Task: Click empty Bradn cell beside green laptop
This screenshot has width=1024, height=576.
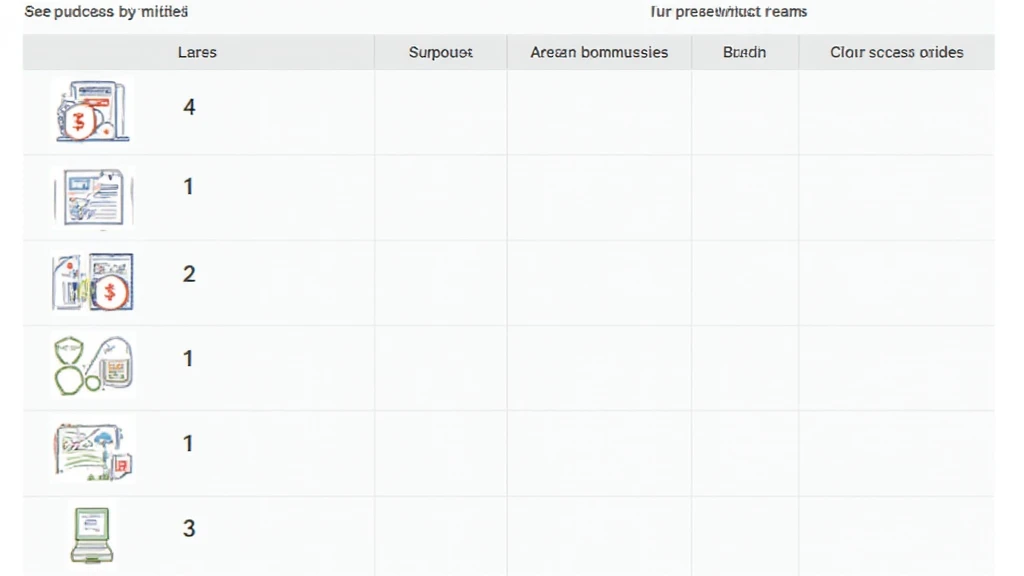Action: [744, 536]
